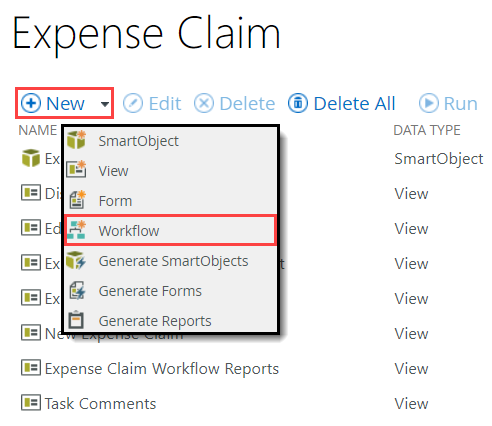The image size is (492, 426).
Task: Click the Run play icon
Action: click(x=429, y=103)
